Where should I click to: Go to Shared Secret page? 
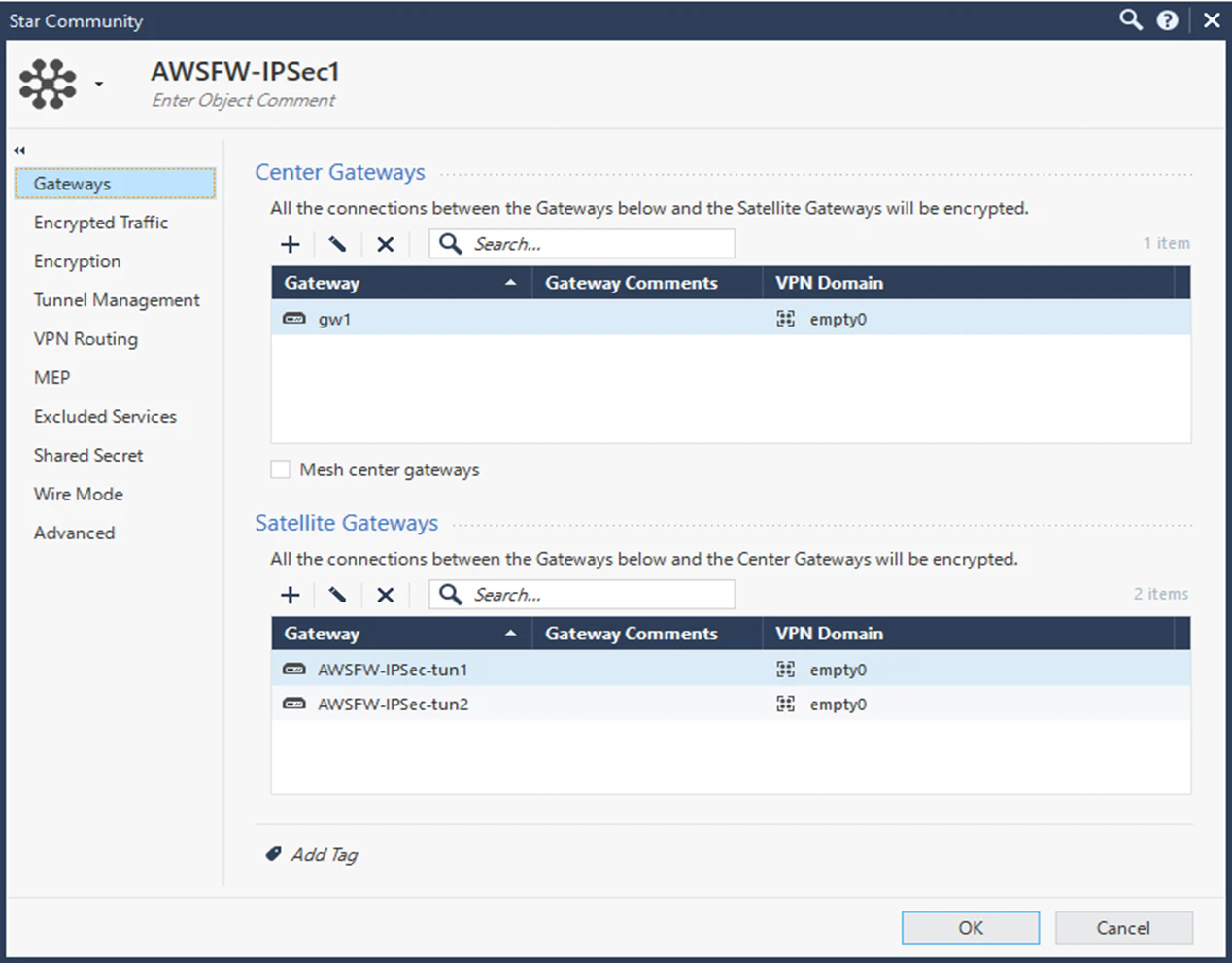[x=88, y=455]
